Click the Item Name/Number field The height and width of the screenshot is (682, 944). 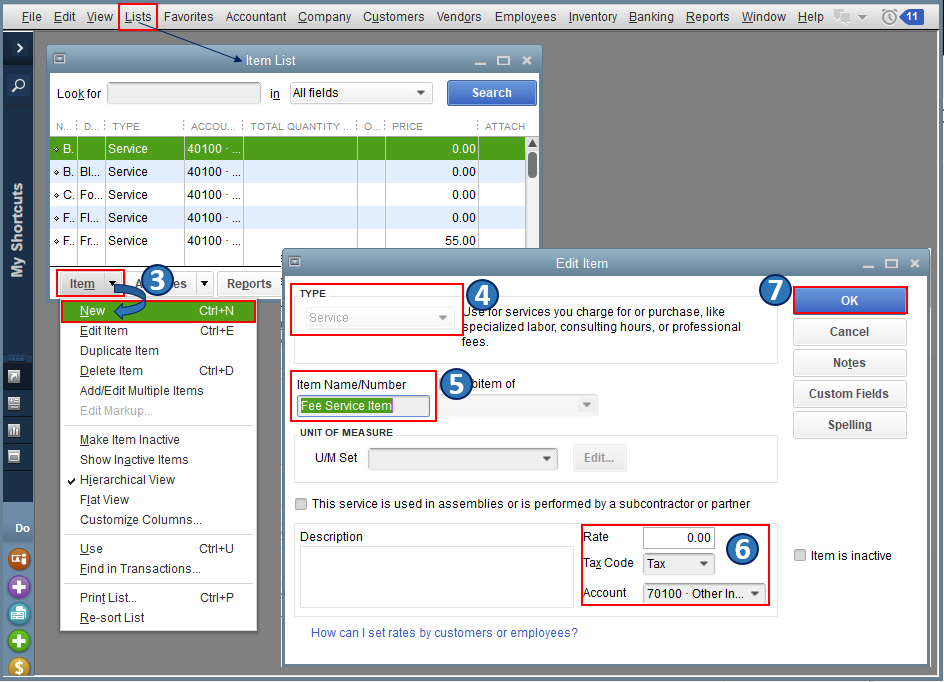(363, 406)
